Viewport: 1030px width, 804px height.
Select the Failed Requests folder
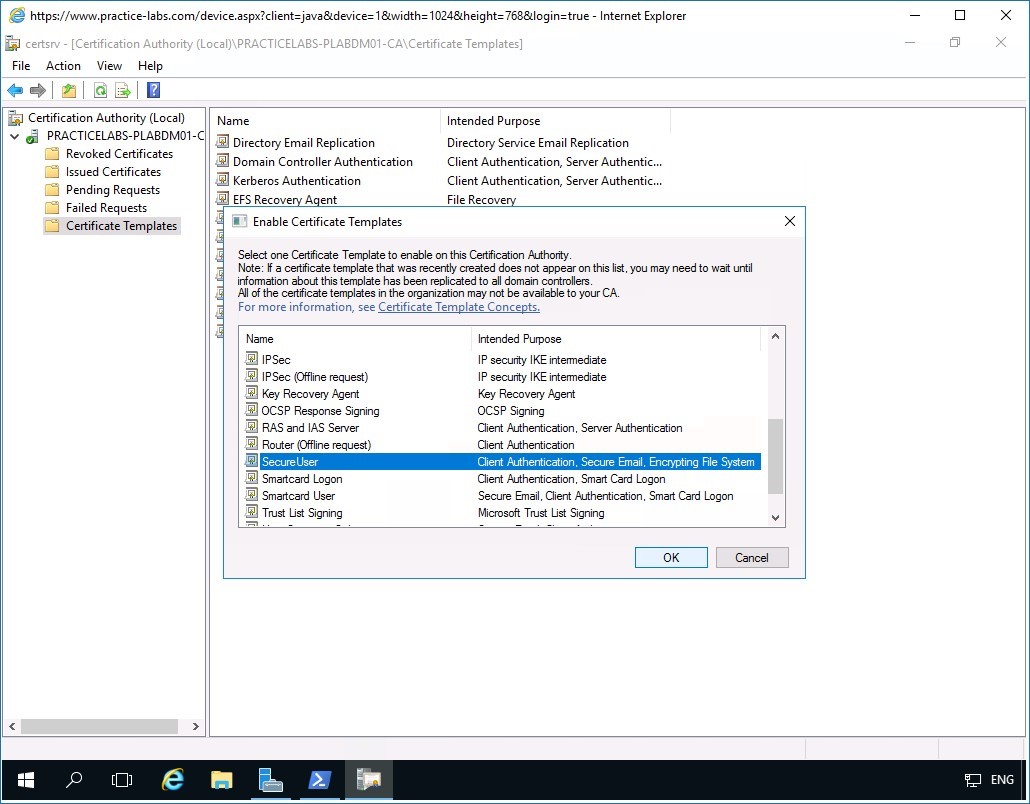click(106, 208)
